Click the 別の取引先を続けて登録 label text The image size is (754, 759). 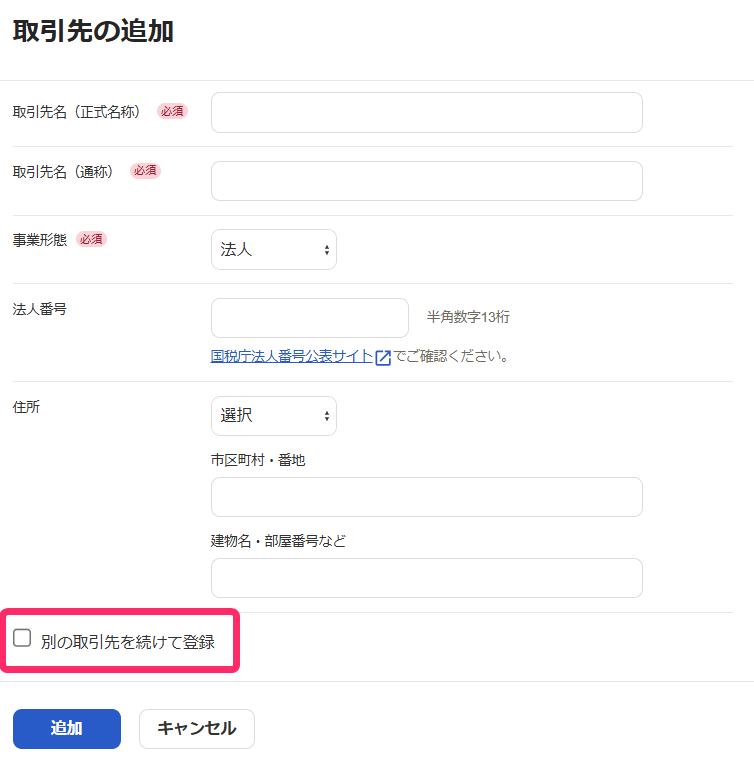[128, 642]
